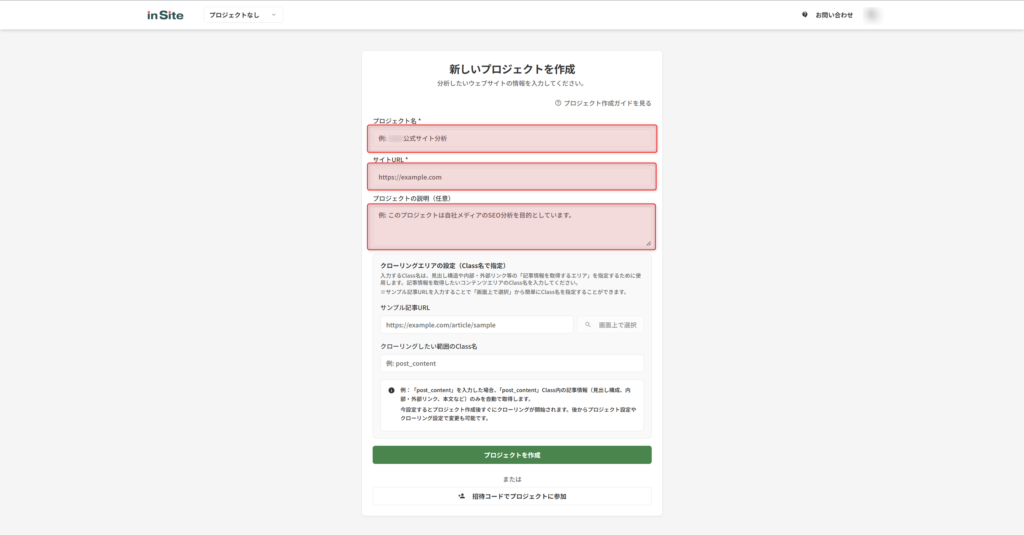This screenshot has width=1024, height=535.
Task: Click the question icon beside the project guide link
Action: point(558,103)
